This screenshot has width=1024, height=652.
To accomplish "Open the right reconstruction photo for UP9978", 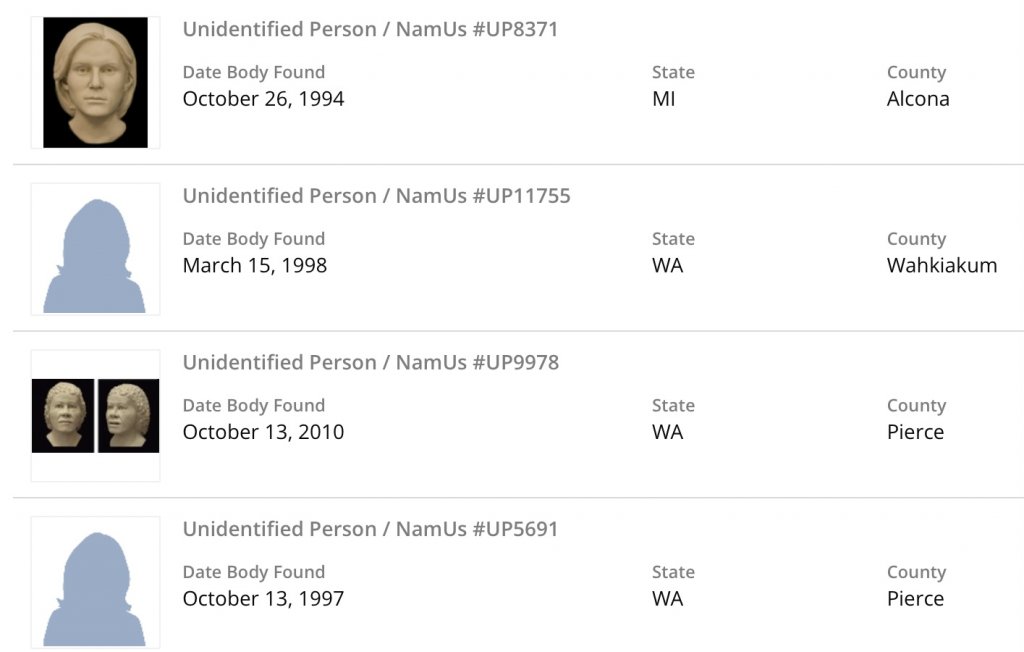I will coord(128,415).
